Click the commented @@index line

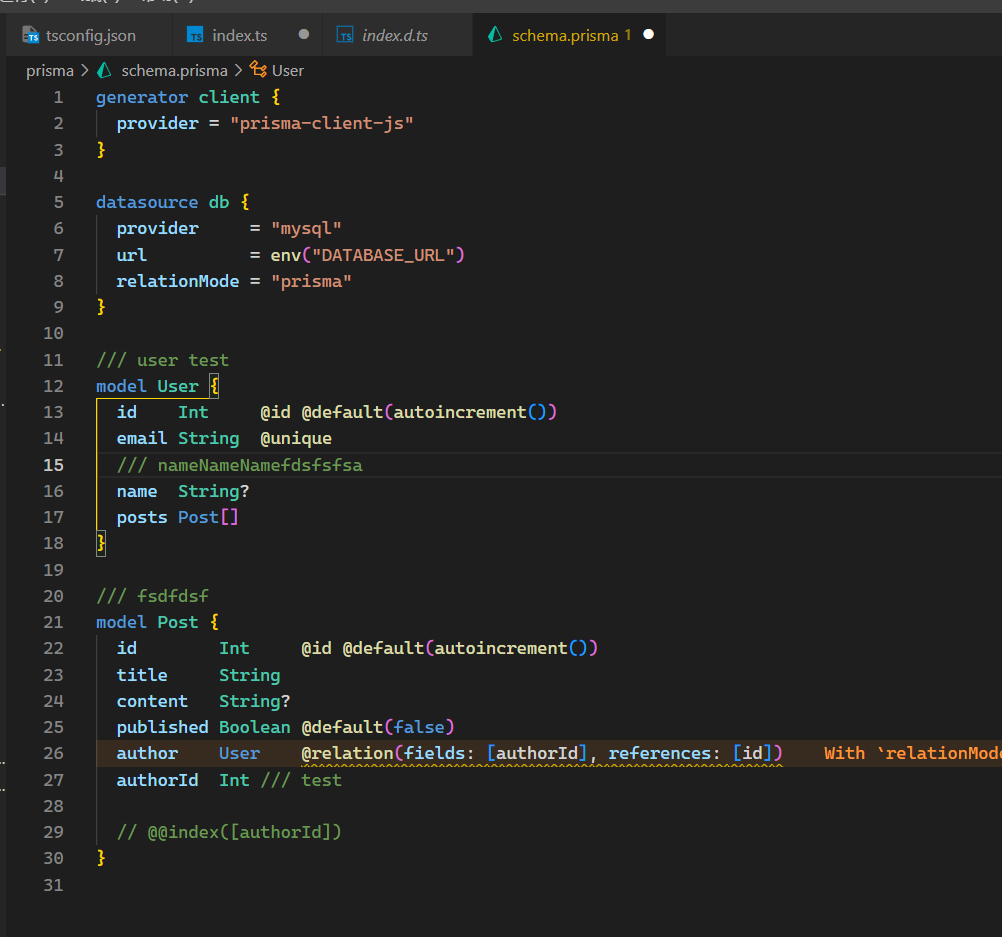pos(229,832)
